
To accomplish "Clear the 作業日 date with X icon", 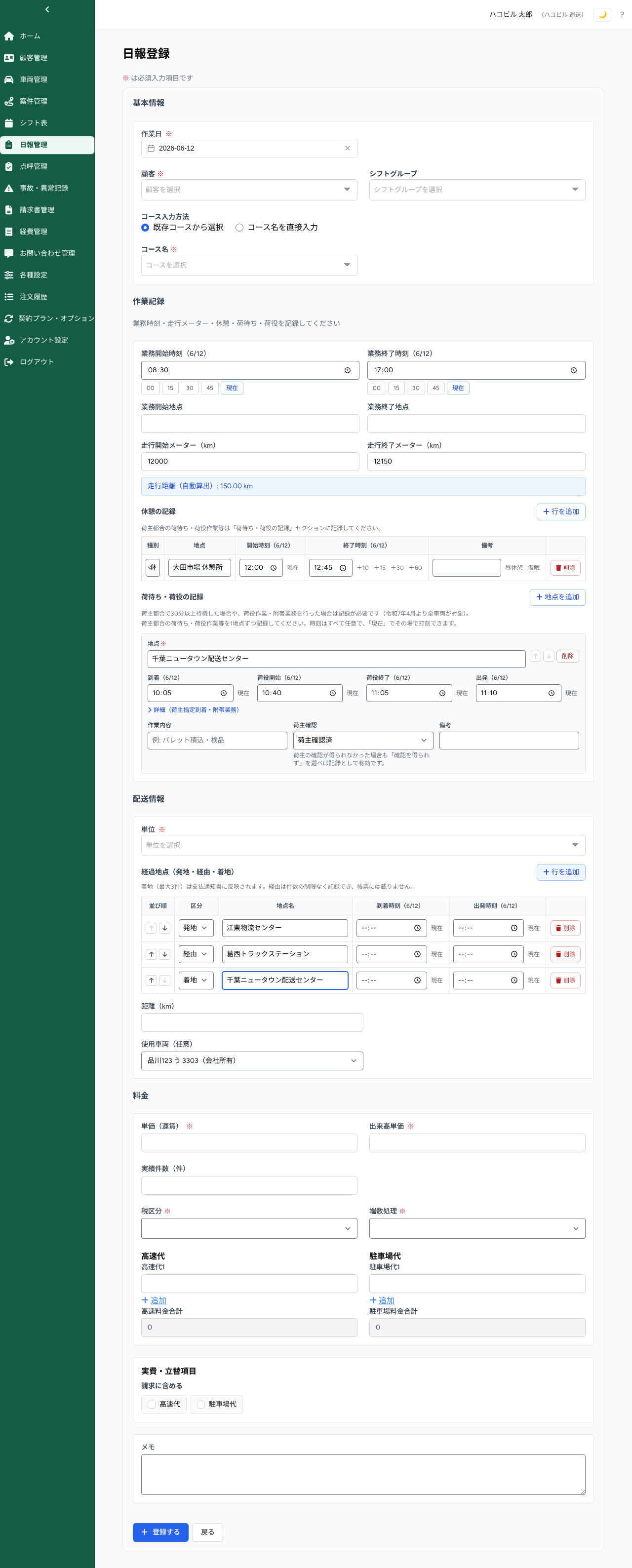I will click(x=348, y=149).
